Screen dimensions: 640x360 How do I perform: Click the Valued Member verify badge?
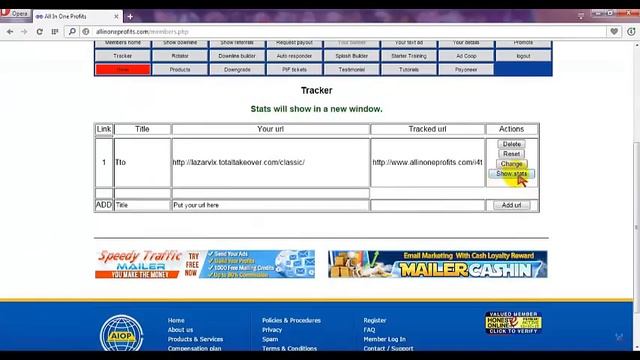[x=513, y=322]
